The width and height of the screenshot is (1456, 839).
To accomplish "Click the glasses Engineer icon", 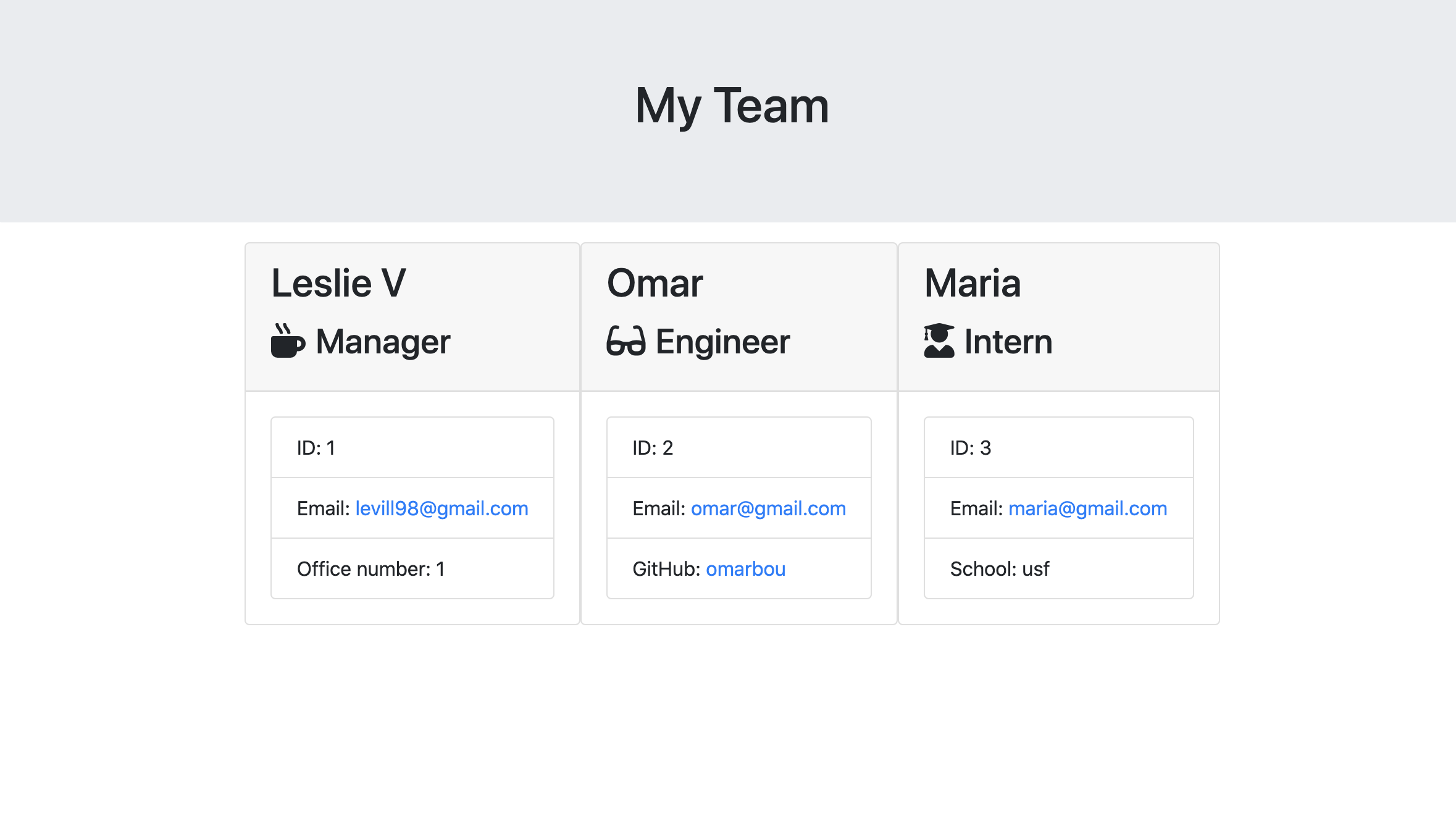I will click(625, 342).
